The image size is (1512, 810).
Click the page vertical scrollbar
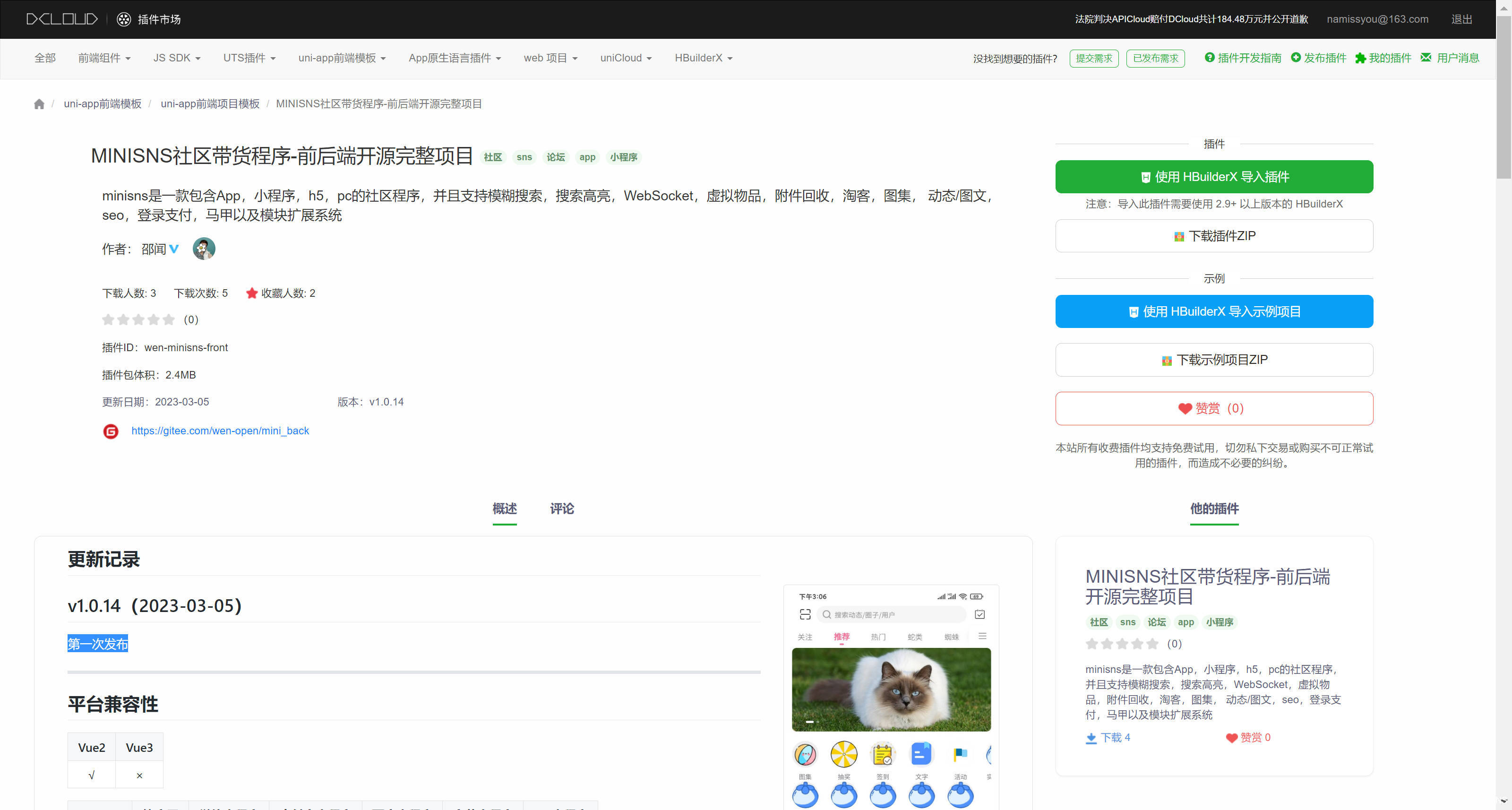click(1504, 97)
